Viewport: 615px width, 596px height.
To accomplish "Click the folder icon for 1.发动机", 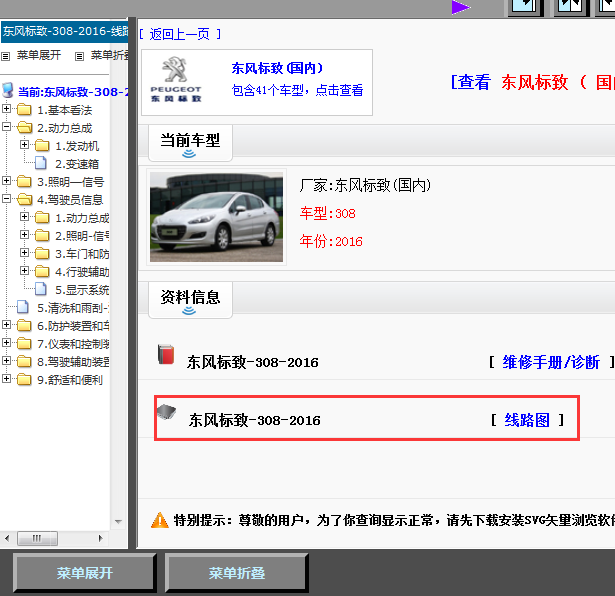I will (42, 145).
